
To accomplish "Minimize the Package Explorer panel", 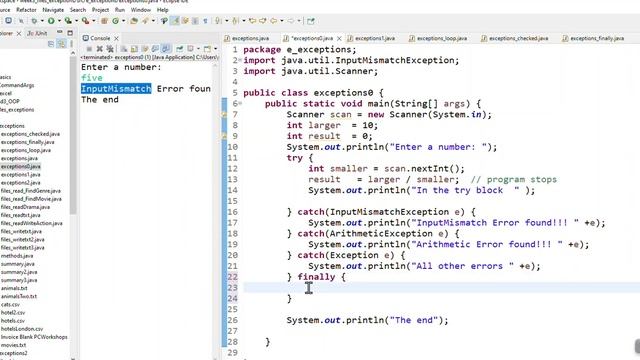I will pos(60,32).
